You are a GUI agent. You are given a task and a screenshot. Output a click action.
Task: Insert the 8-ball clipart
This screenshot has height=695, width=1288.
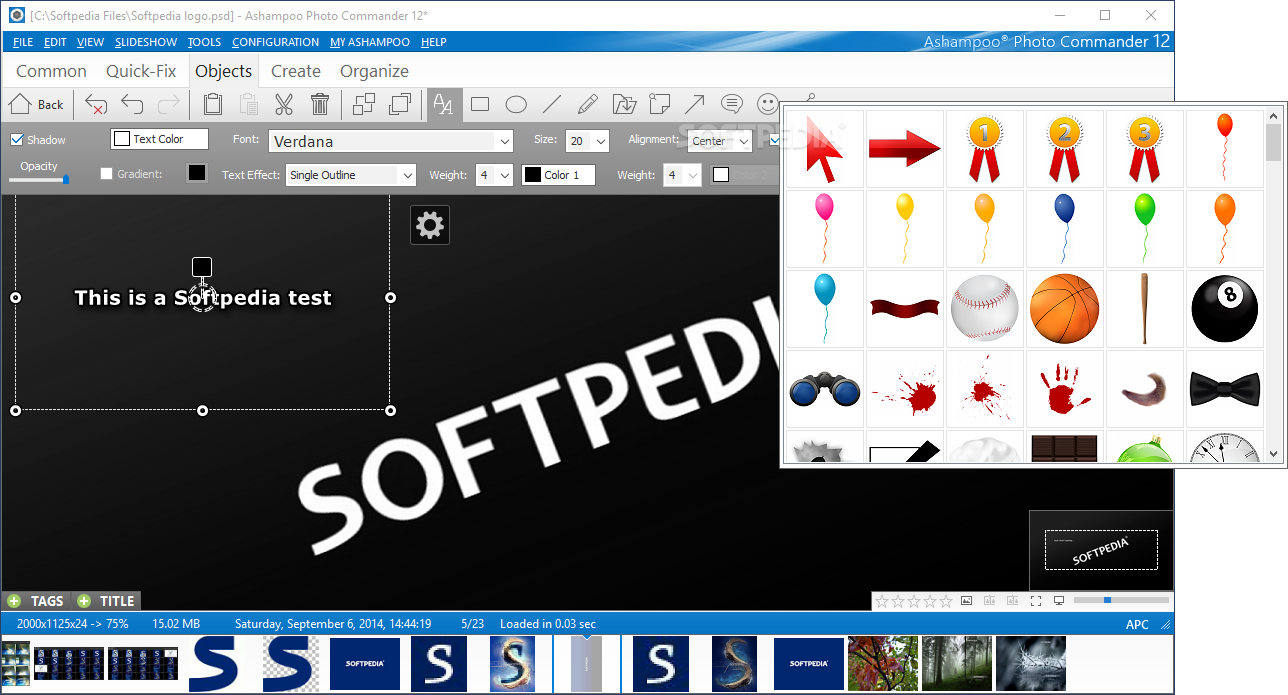point(1225,309)
